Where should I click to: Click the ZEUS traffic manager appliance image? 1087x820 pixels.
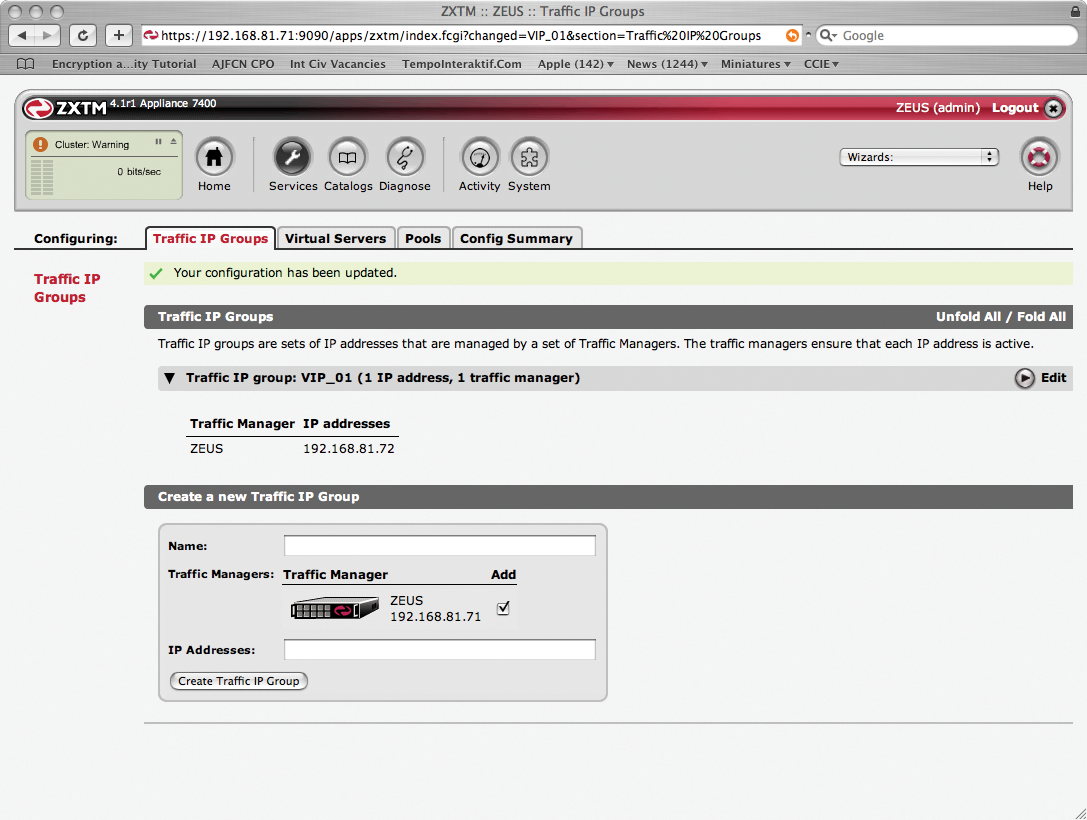coord(335,609)
